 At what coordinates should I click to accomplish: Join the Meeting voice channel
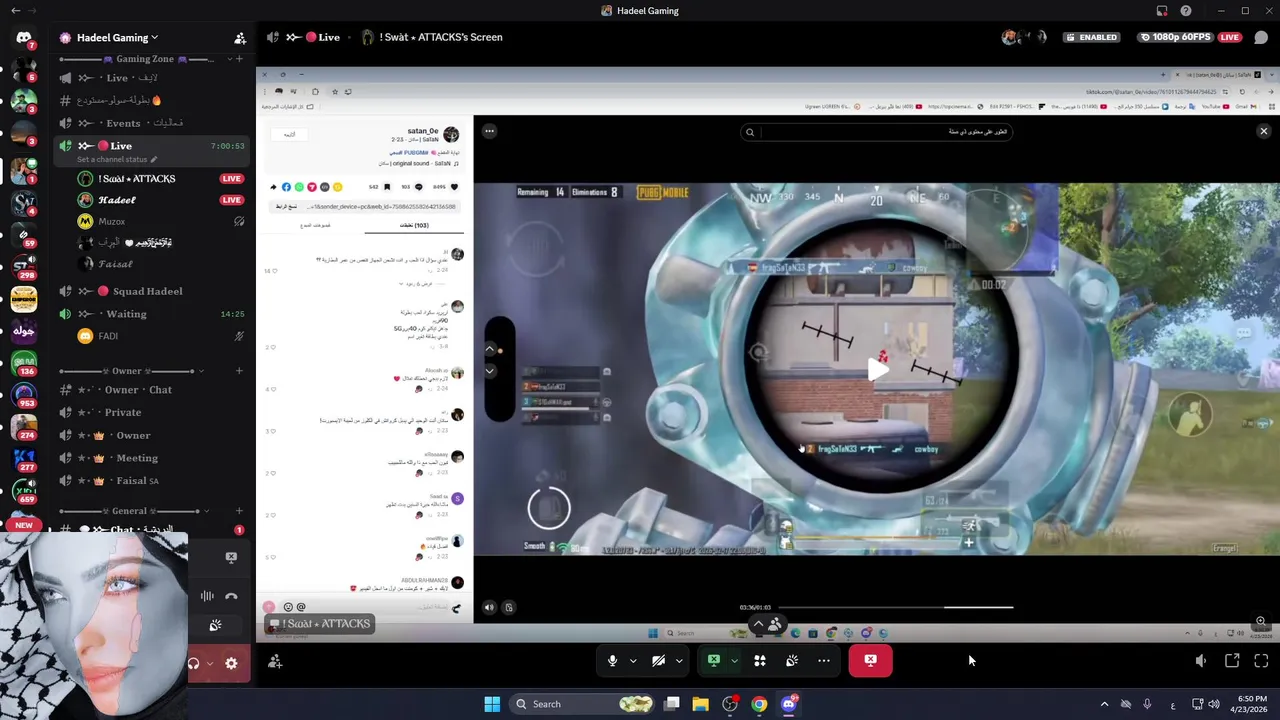[x=152, y=458]
